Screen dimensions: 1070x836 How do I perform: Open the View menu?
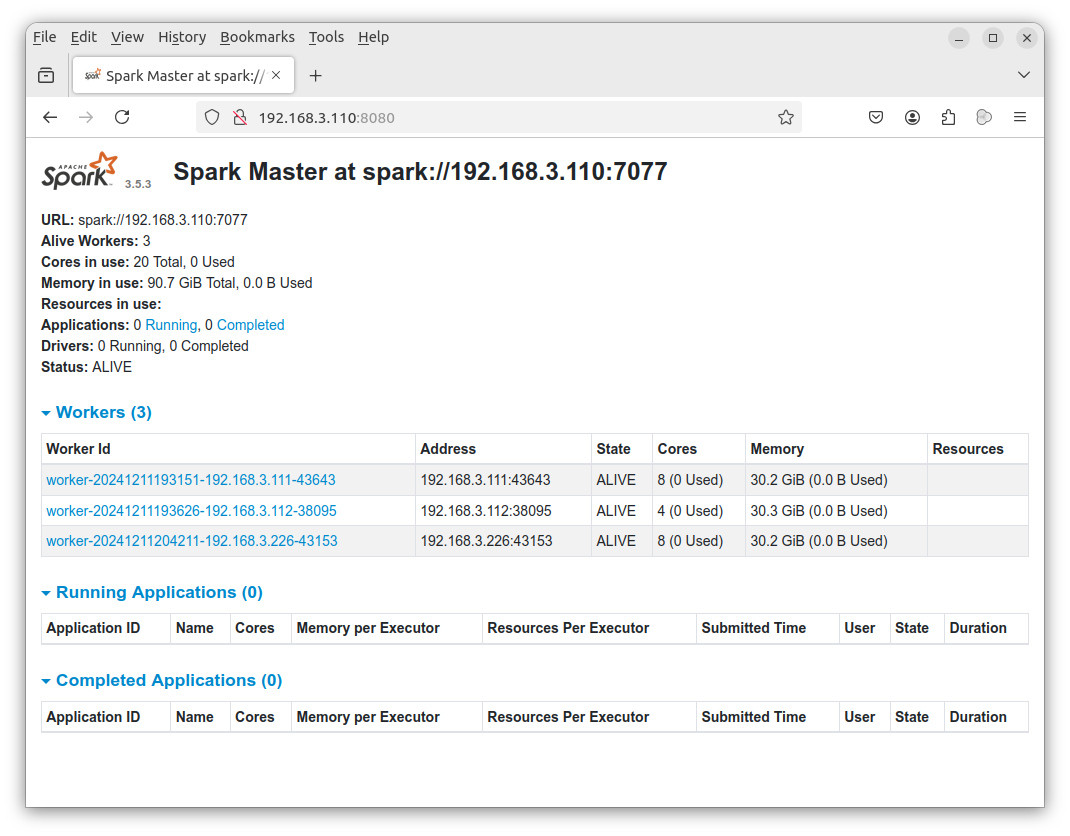[127, 37]
